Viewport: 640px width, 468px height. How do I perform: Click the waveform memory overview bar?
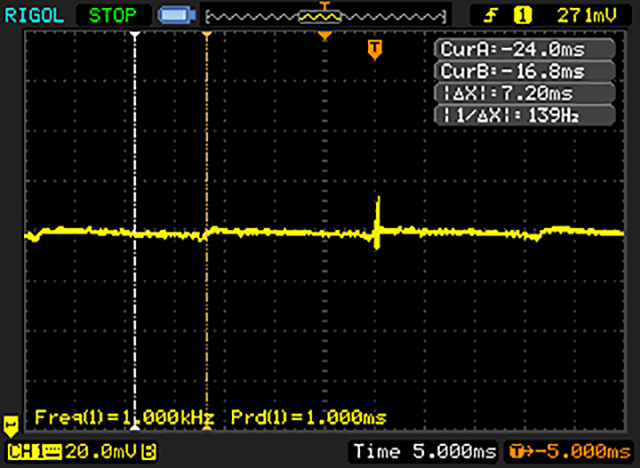[x=326, y=17]
